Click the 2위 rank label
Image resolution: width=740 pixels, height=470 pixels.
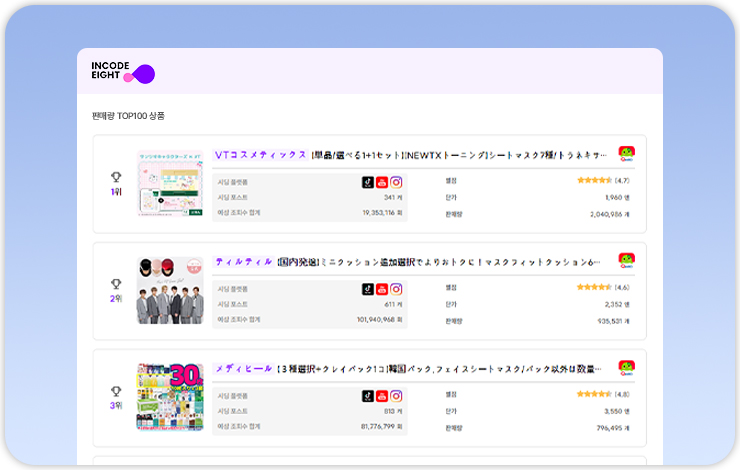(x=116, y=299)
